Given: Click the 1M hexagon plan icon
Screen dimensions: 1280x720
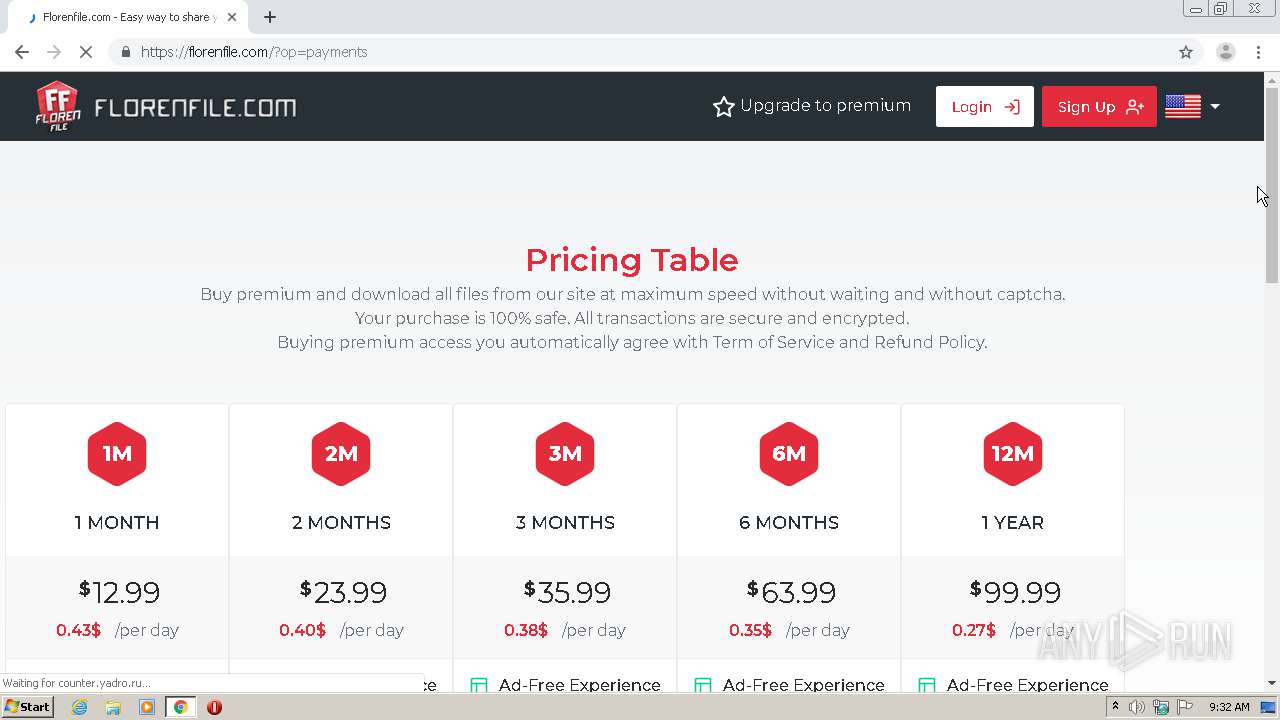Looking at the screenshot, I should click(x=117, y=454).
